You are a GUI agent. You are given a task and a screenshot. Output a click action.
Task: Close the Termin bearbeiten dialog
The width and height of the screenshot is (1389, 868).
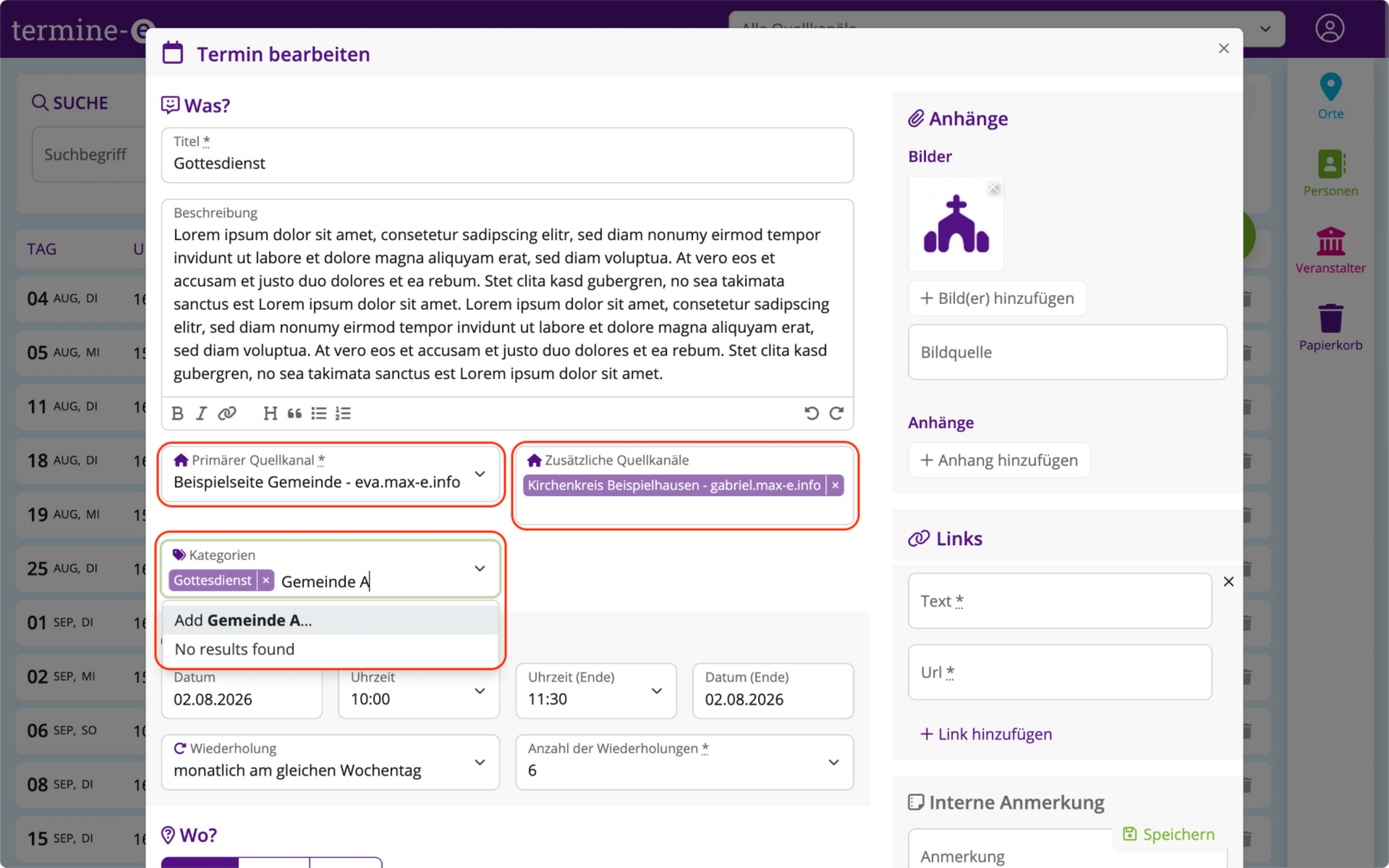1224,48
